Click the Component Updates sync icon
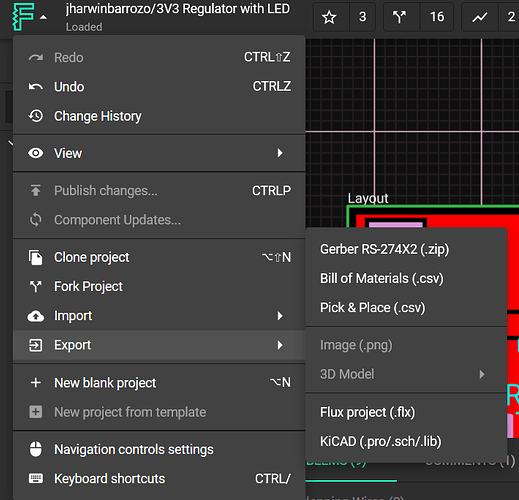This screenshot has width=519, height=500. pyautogui.click(x=36, y=220)
